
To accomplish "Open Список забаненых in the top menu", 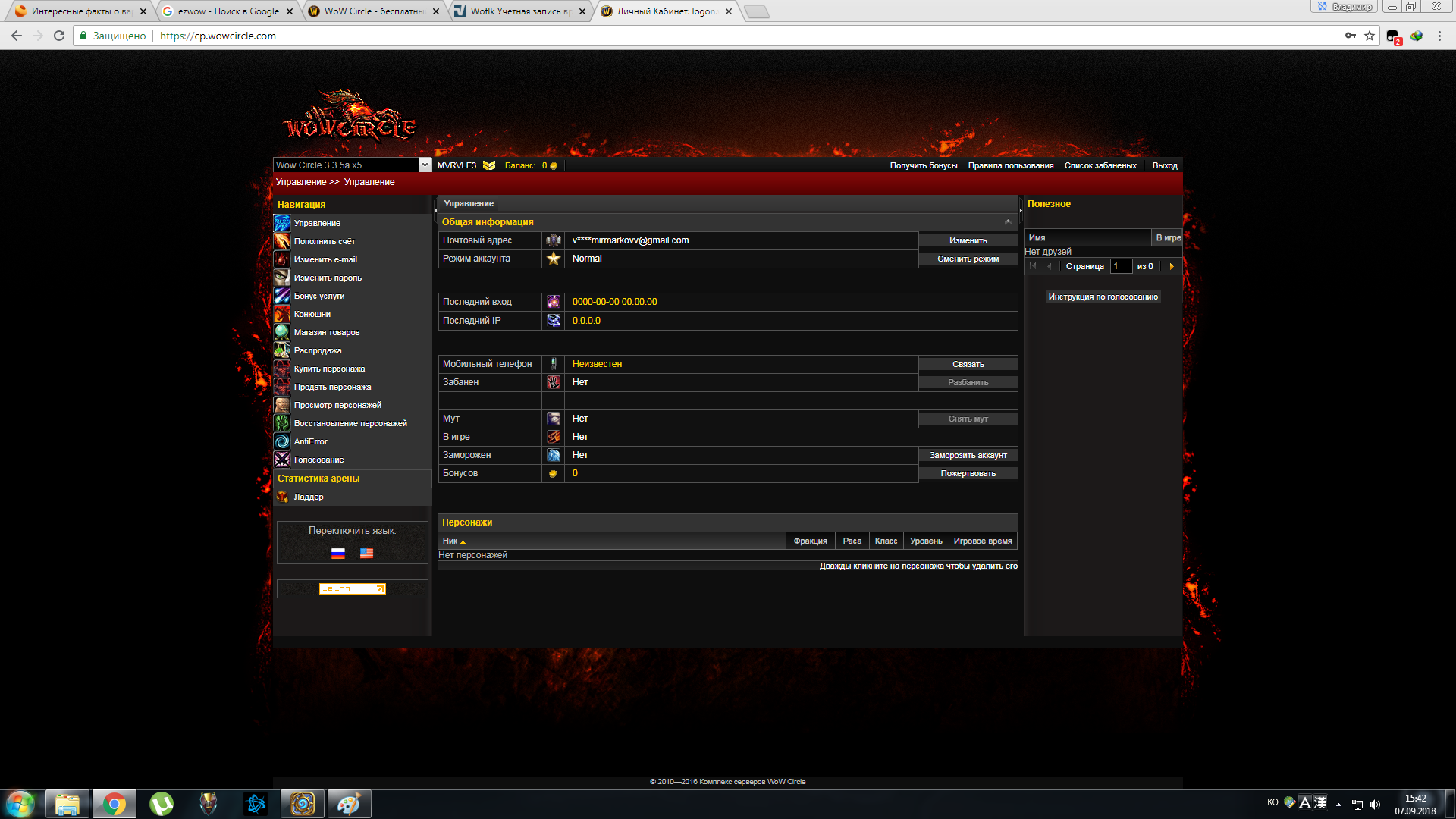I will click(x=1100, y=165).
